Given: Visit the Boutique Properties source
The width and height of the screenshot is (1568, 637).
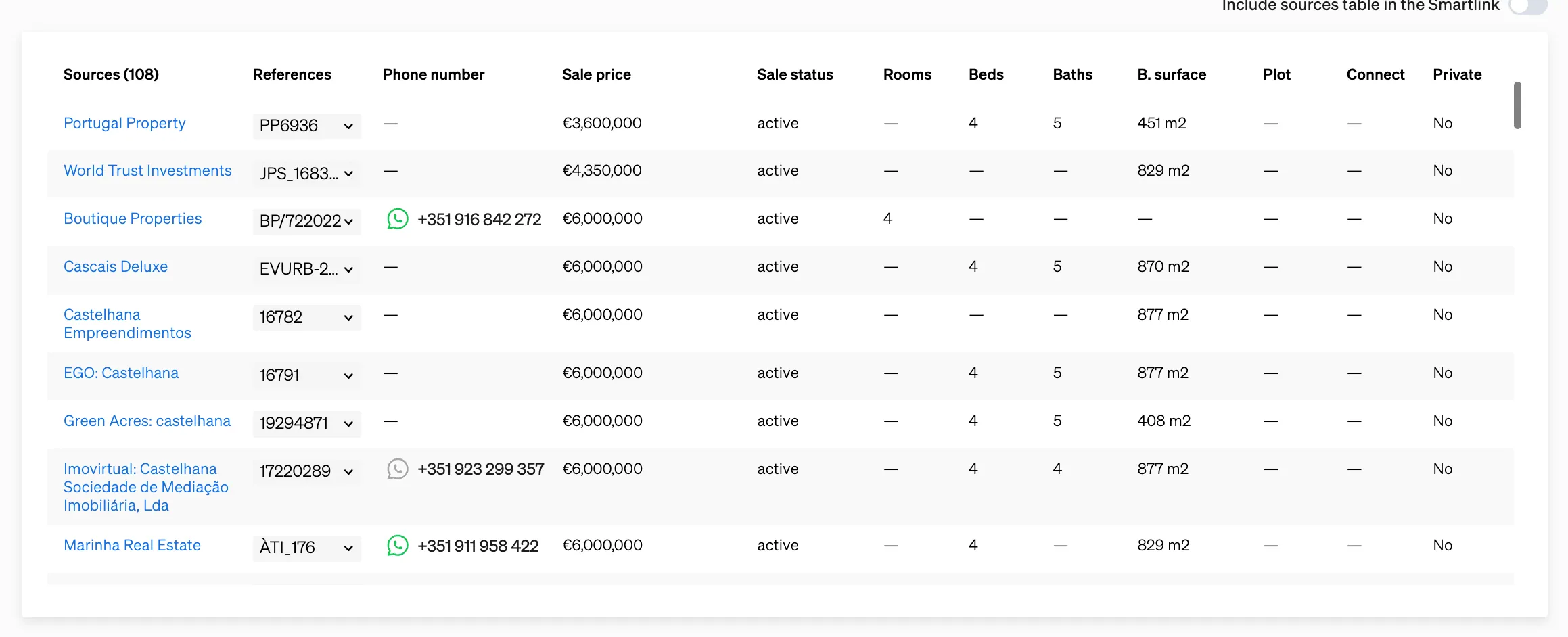Looking at the screenshot, I should [133, 218].
